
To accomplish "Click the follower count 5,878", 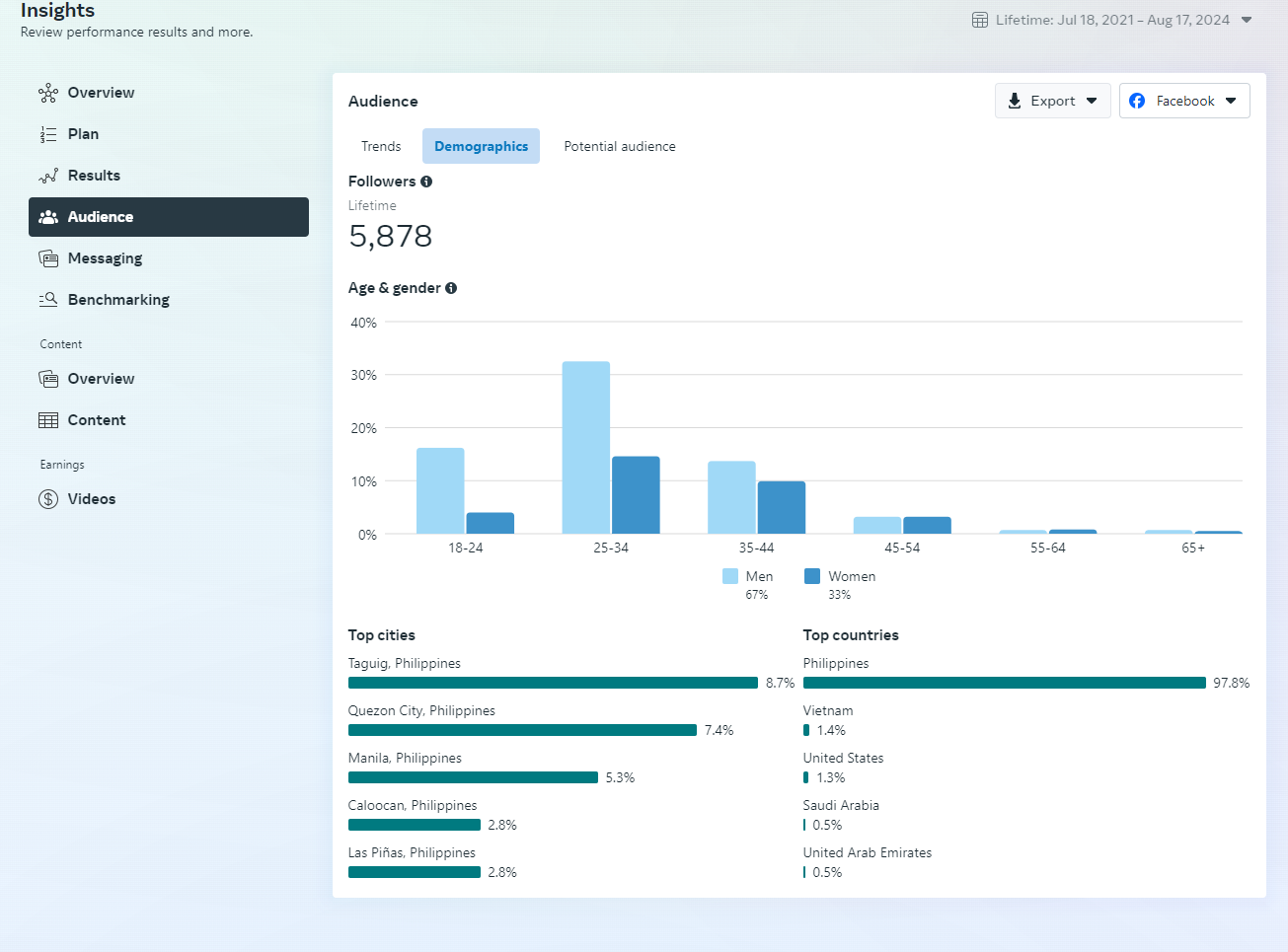I will [391, 236].
